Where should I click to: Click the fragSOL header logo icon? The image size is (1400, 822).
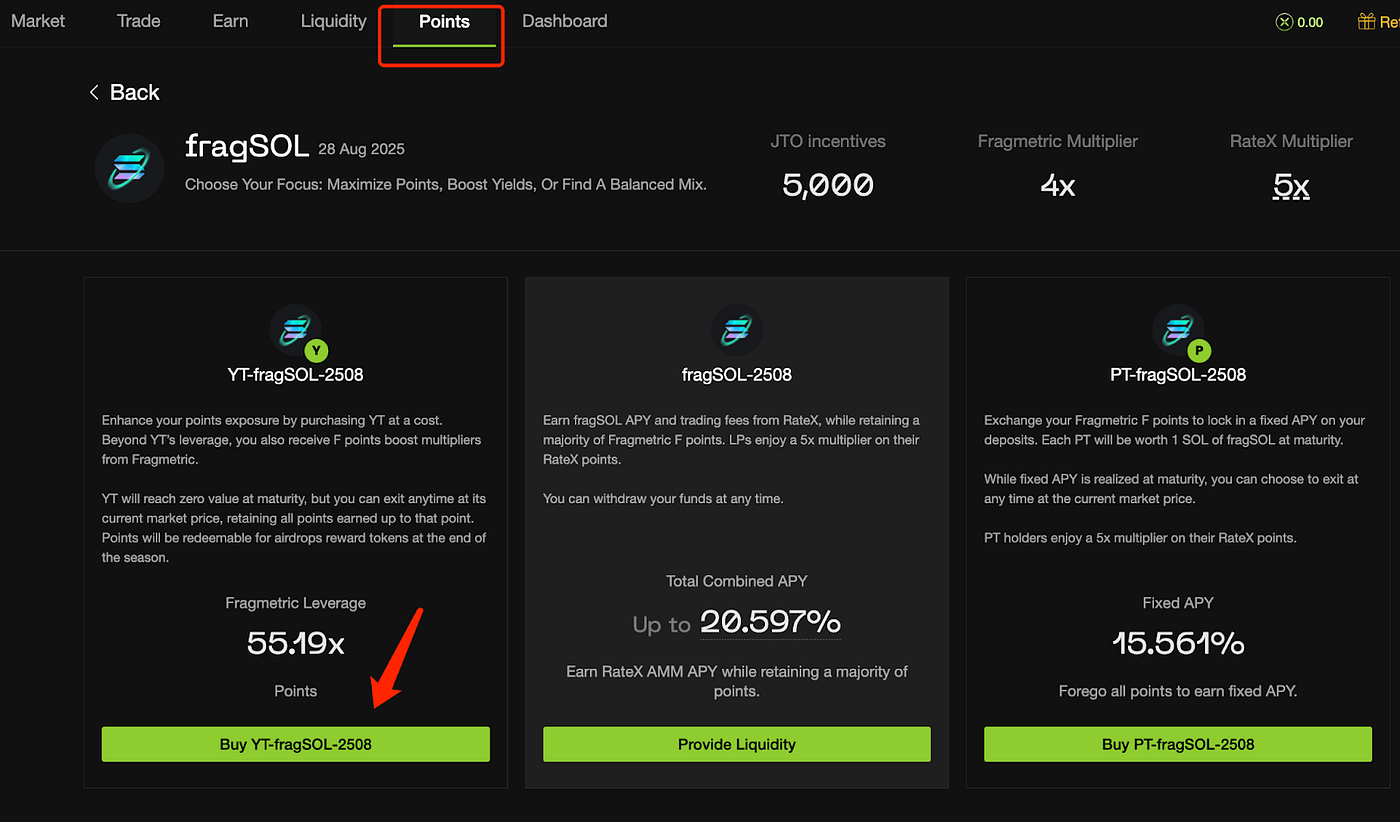[129, 168]
